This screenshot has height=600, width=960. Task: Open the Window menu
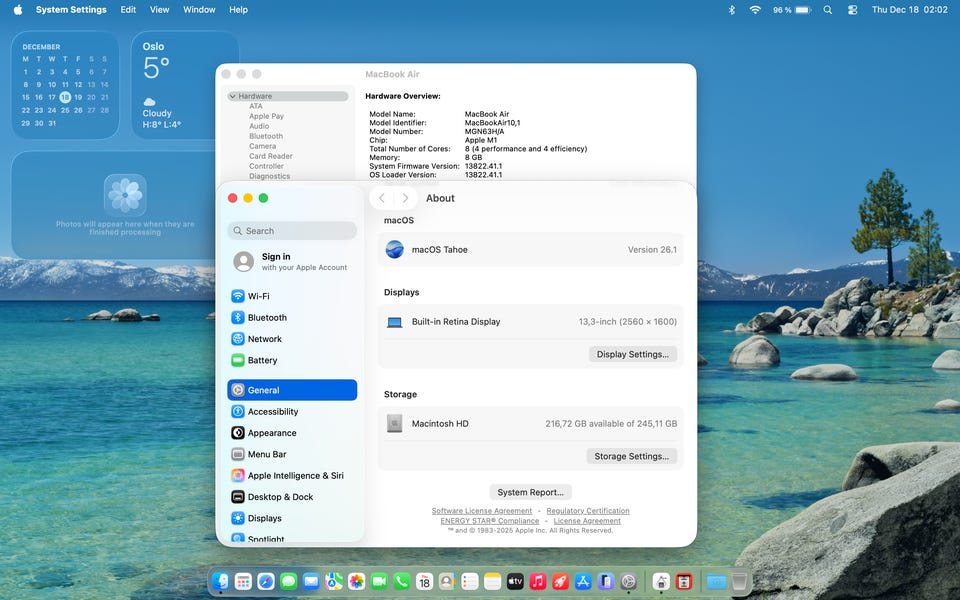click(x=199, y=10)
